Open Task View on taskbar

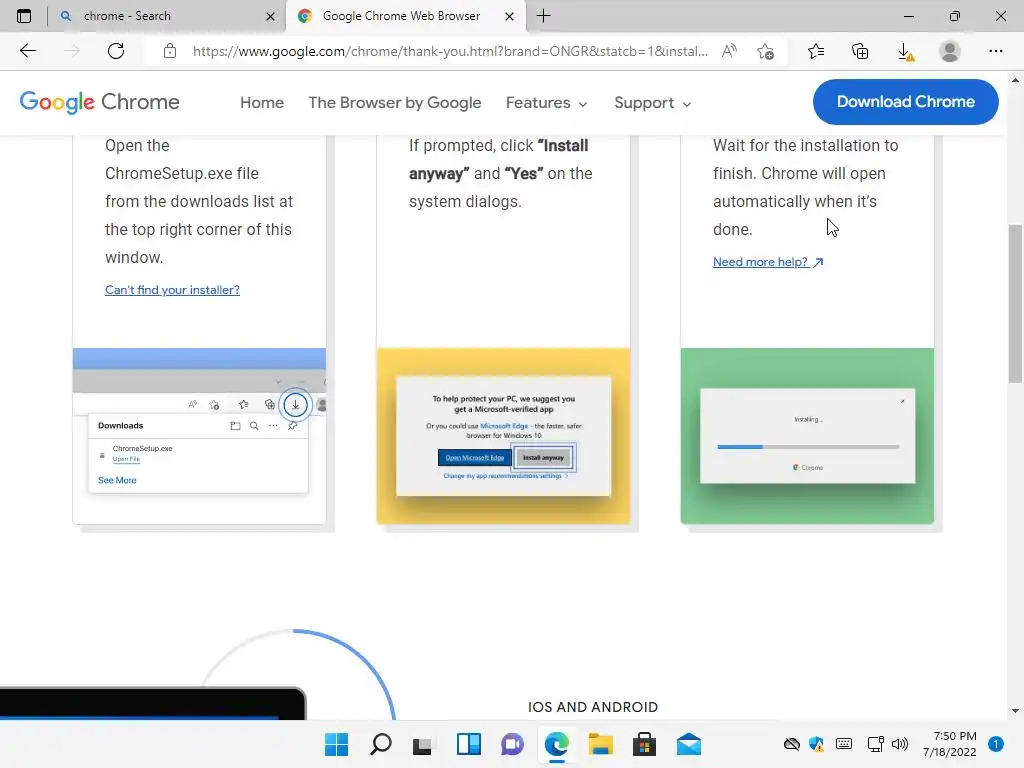coord(423,744)
